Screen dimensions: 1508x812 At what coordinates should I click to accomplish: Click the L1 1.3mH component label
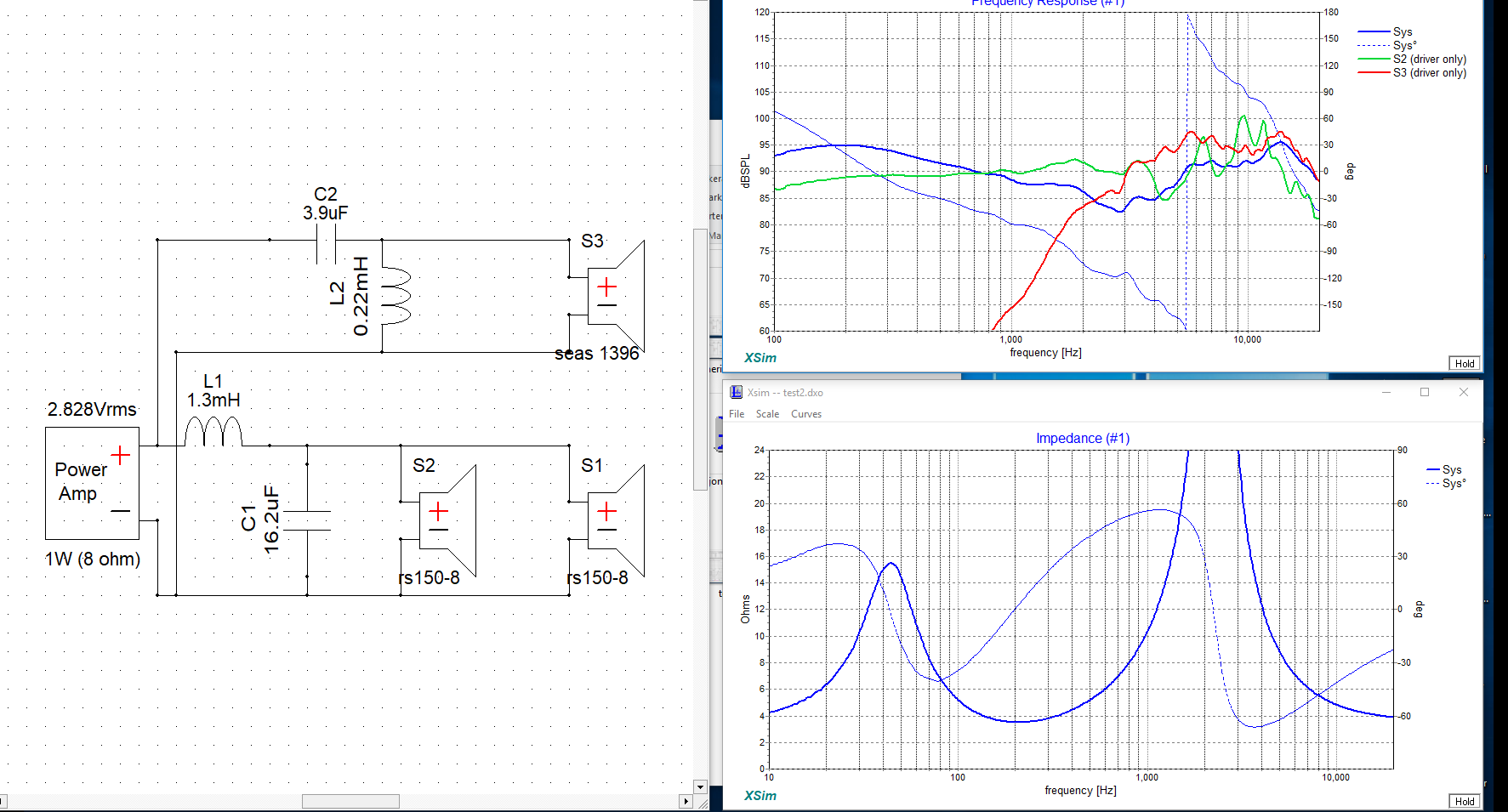[x=213, y=390]
